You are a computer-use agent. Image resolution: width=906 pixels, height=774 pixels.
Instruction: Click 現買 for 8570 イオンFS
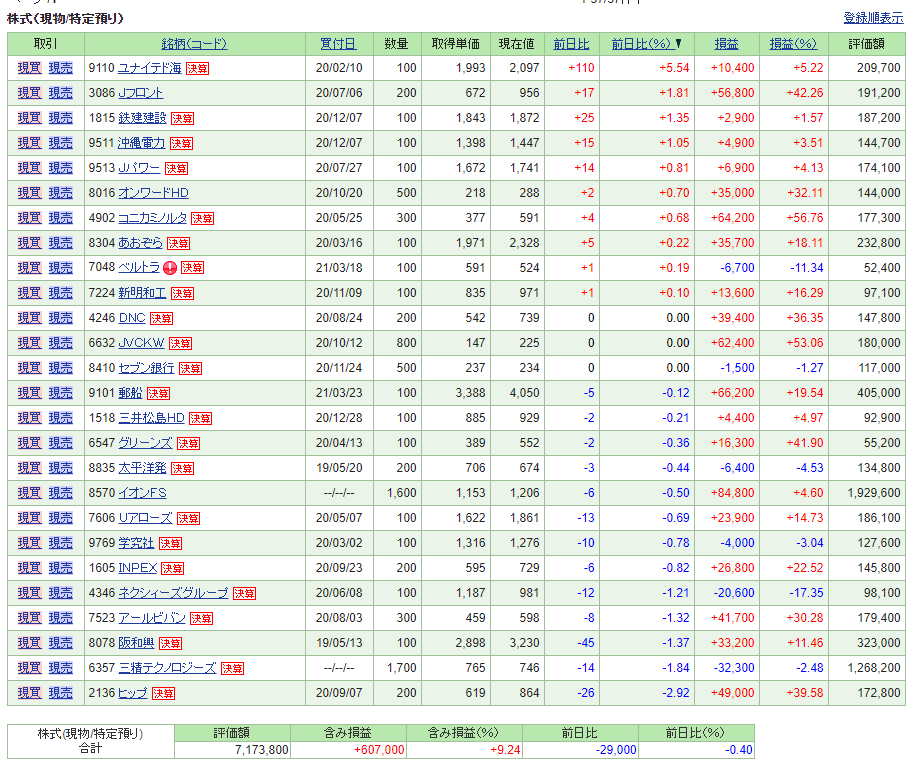(x=29, y=493)
